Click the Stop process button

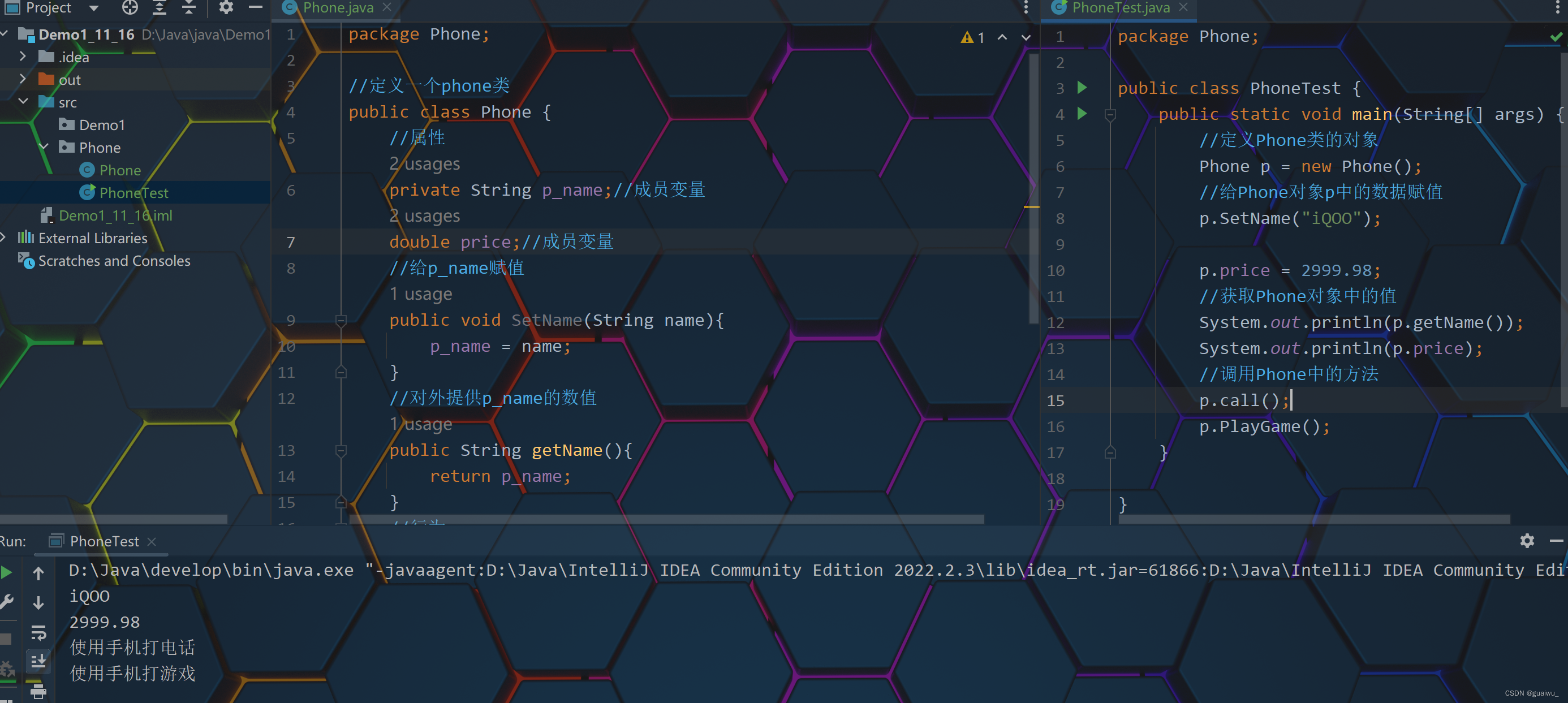tap(6, 639)
